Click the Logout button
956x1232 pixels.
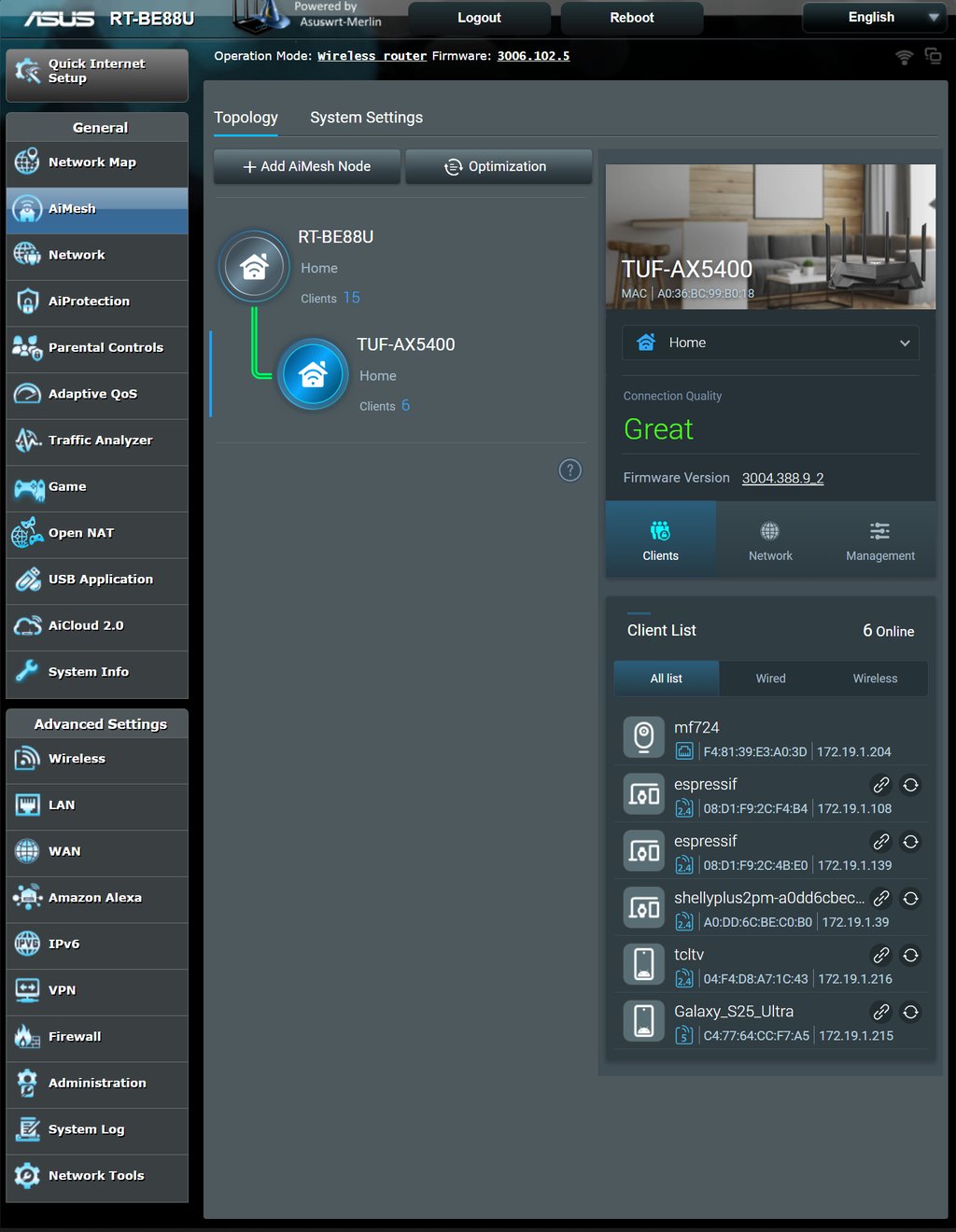(x=479, y=18)
